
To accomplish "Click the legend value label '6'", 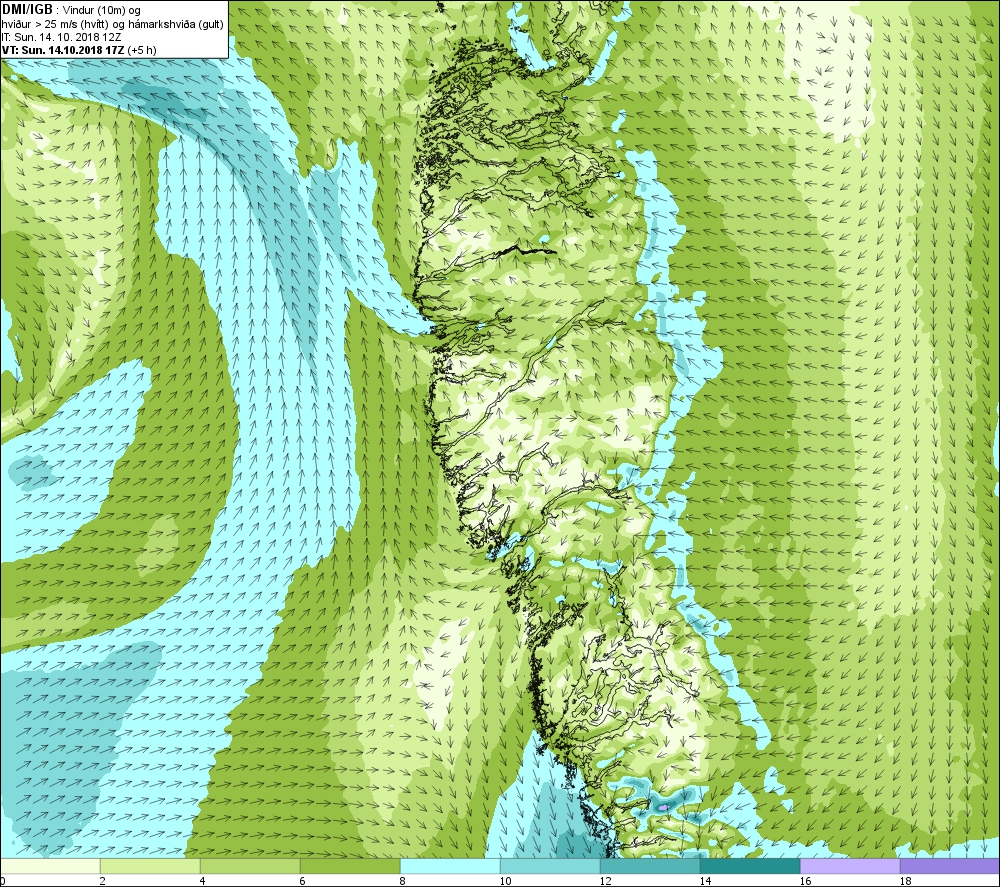I will pyautogui.click(x=302, y=881).
